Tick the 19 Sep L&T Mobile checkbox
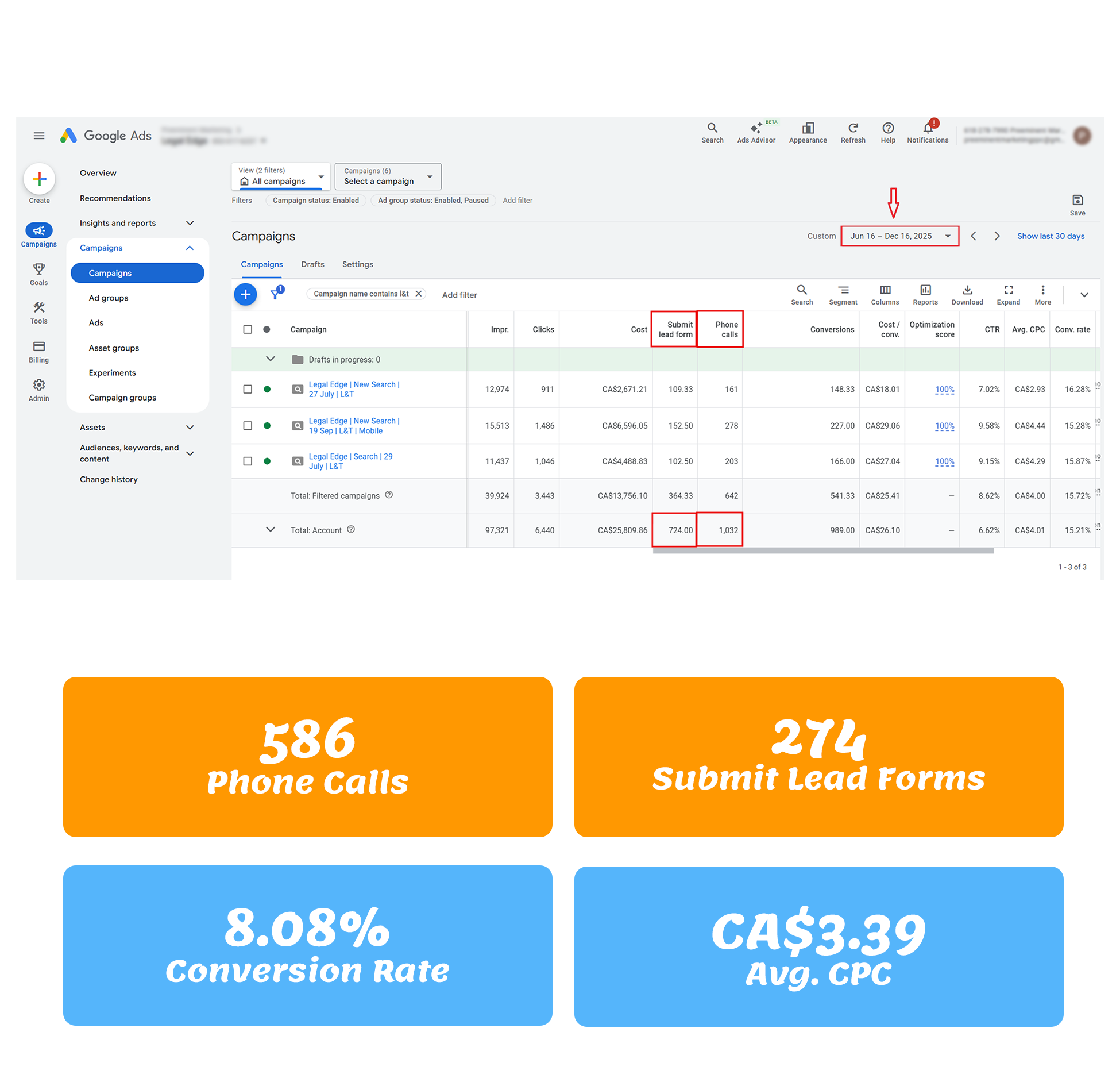 248,425
